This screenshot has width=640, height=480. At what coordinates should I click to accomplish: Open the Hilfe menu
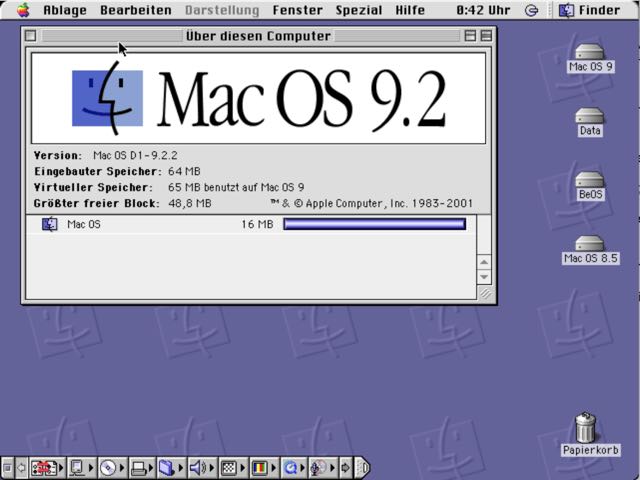click(410, 10)
